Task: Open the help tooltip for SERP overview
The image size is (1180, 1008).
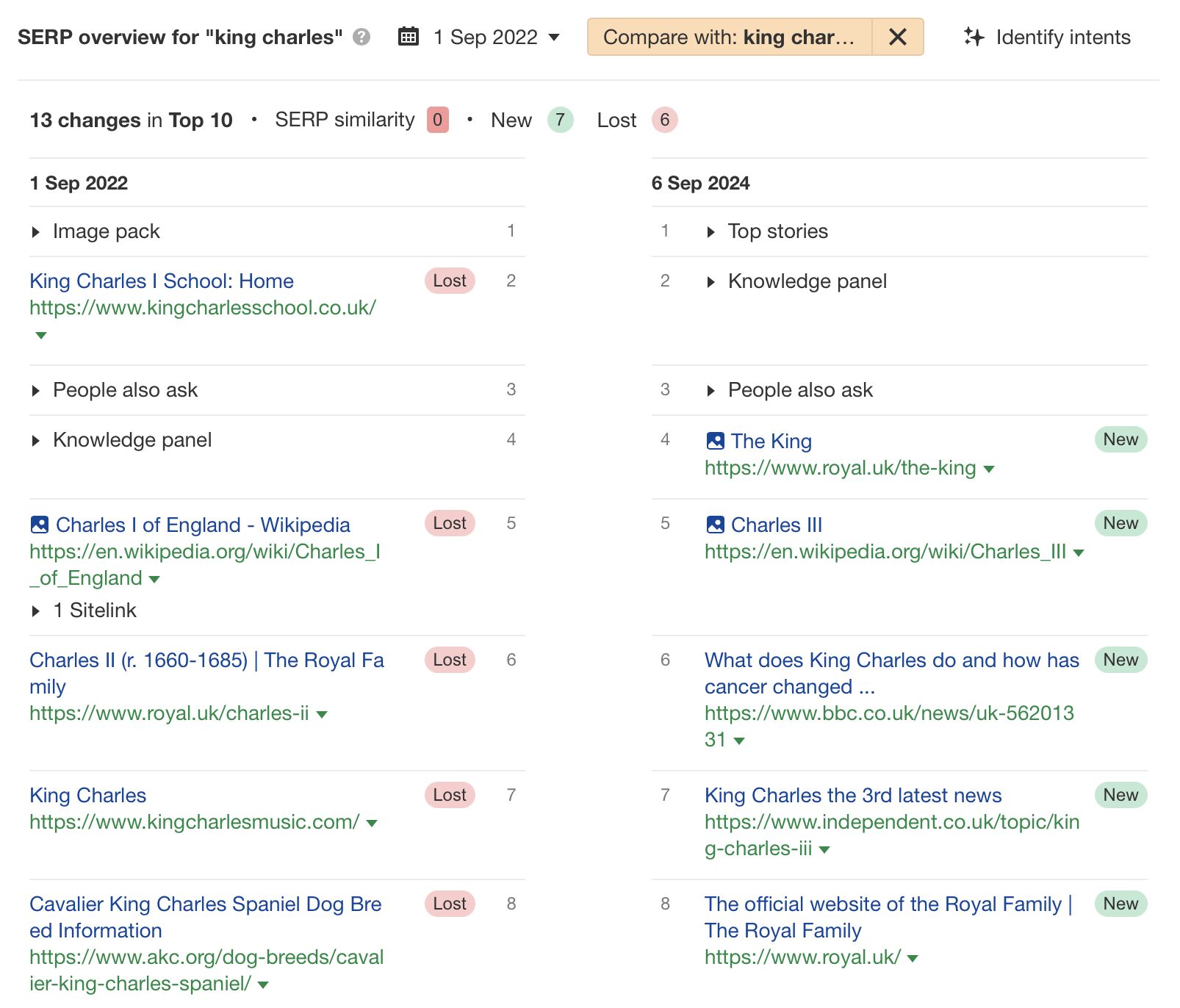Action: click(x=361, y=37)
